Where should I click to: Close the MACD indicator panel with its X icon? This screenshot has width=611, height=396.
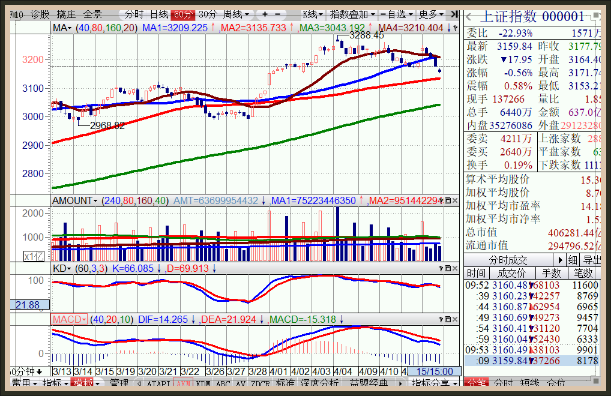pyautogui.click(x=455, y=320)
